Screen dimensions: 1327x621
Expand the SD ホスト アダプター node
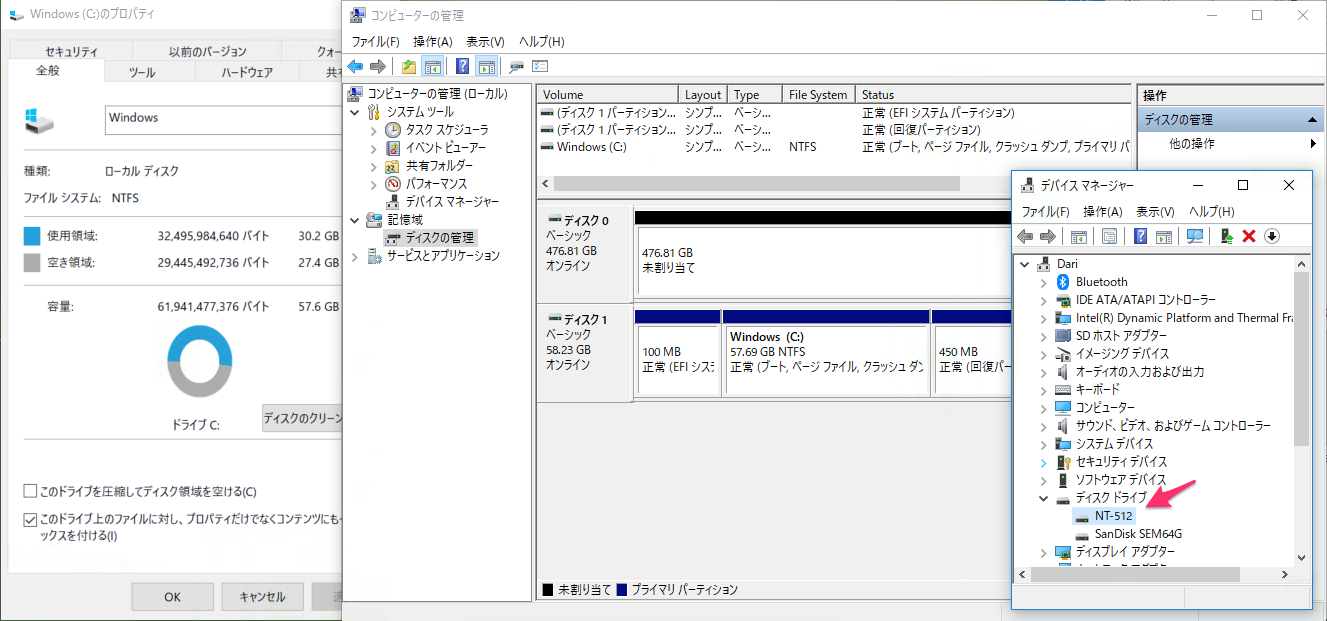(1044, 336)
